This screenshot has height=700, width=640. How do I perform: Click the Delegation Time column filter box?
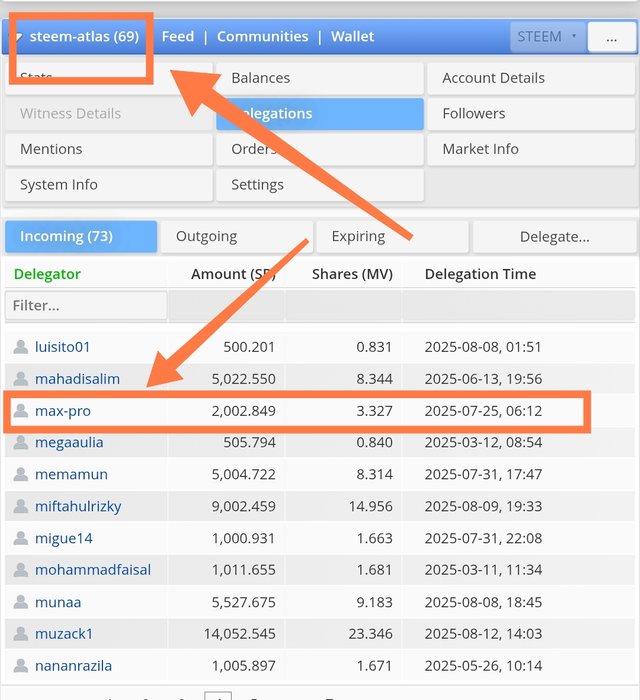519,305
